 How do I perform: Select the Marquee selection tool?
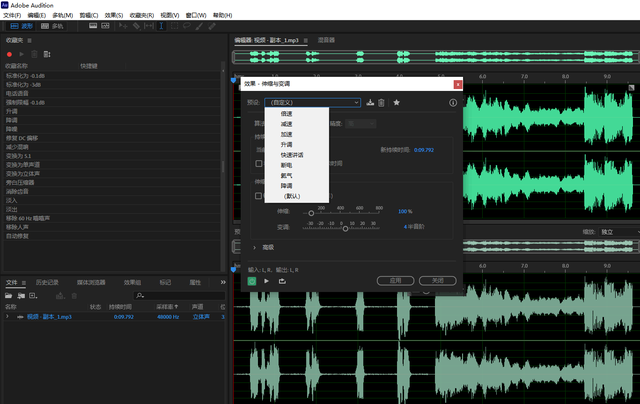tap(174, 26)
